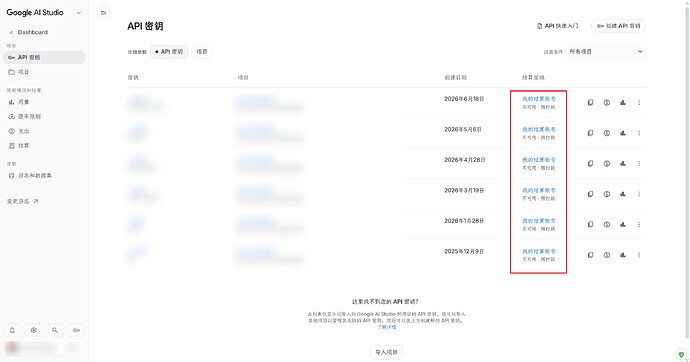Open more options for 2026年1月28日 key
The width and height of the screenshot is (690, 362).
coord(639,224)
